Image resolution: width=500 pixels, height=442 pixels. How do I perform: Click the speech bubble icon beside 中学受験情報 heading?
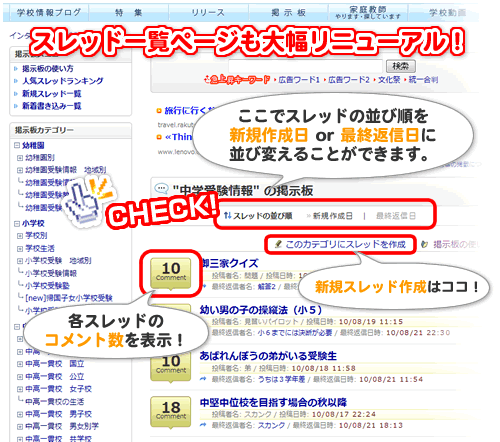(x=161, y=189)
